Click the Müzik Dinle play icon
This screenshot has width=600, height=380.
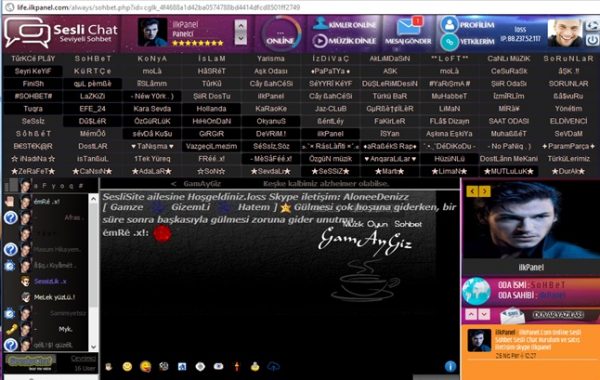(320, 41)
